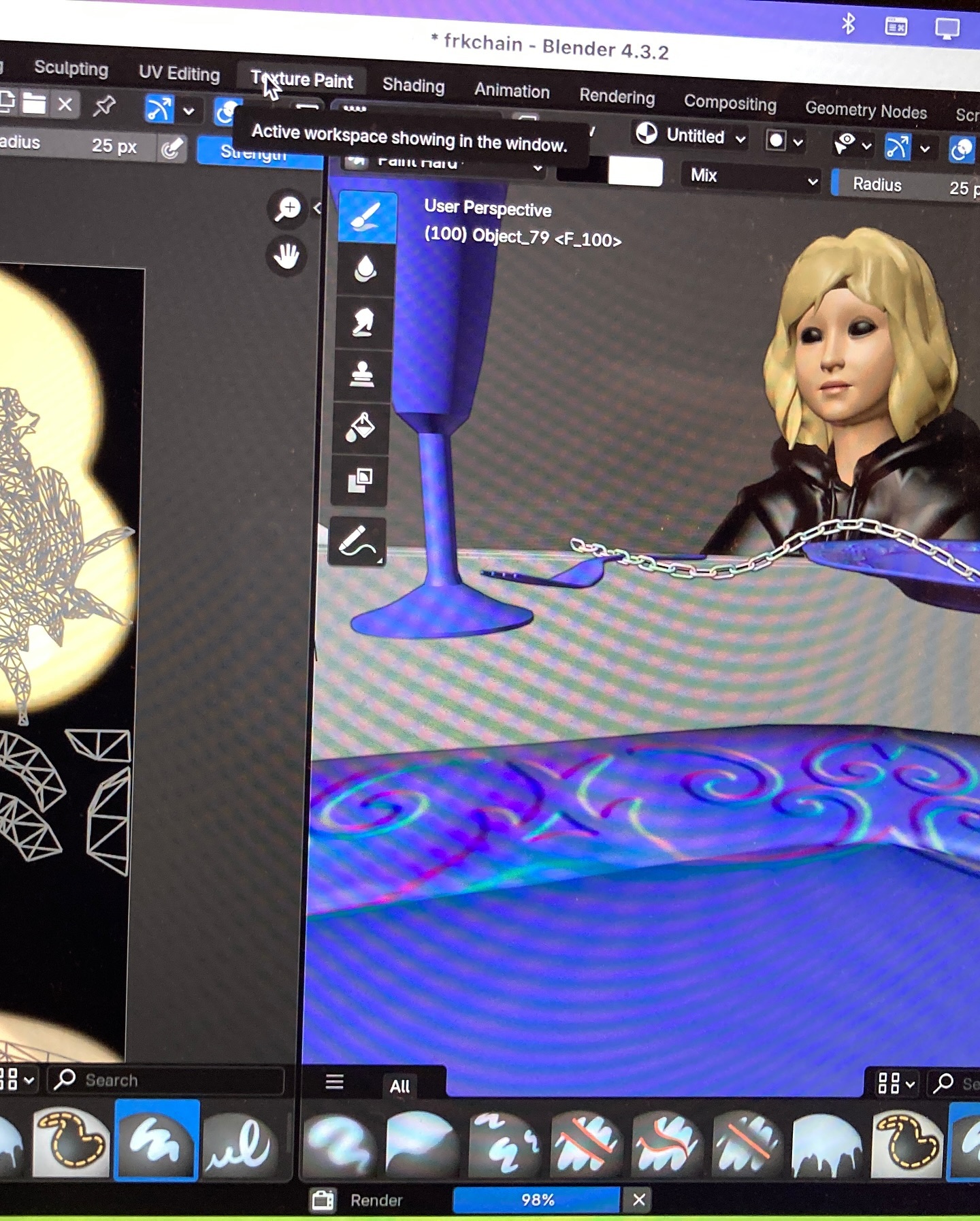The width and height of the screenshot is (980, 1221).
Task: Select the Fill bucket tool in the toolbar
Action: pos(361,428)
